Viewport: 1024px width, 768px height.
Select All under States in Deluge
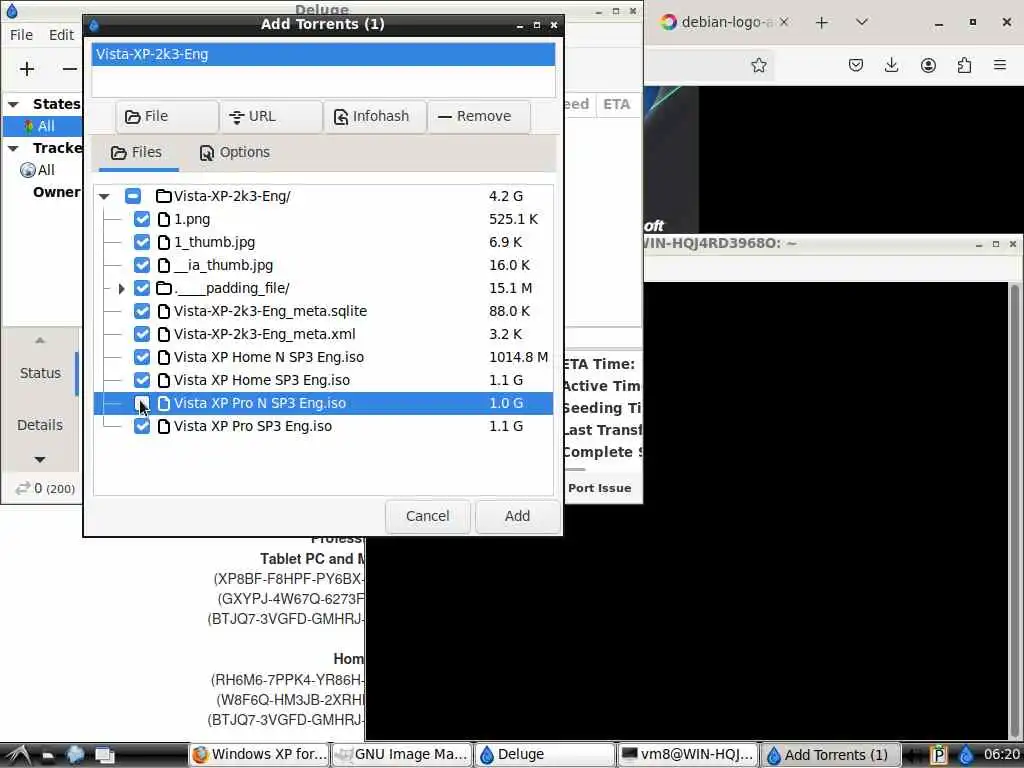point(43,126)
